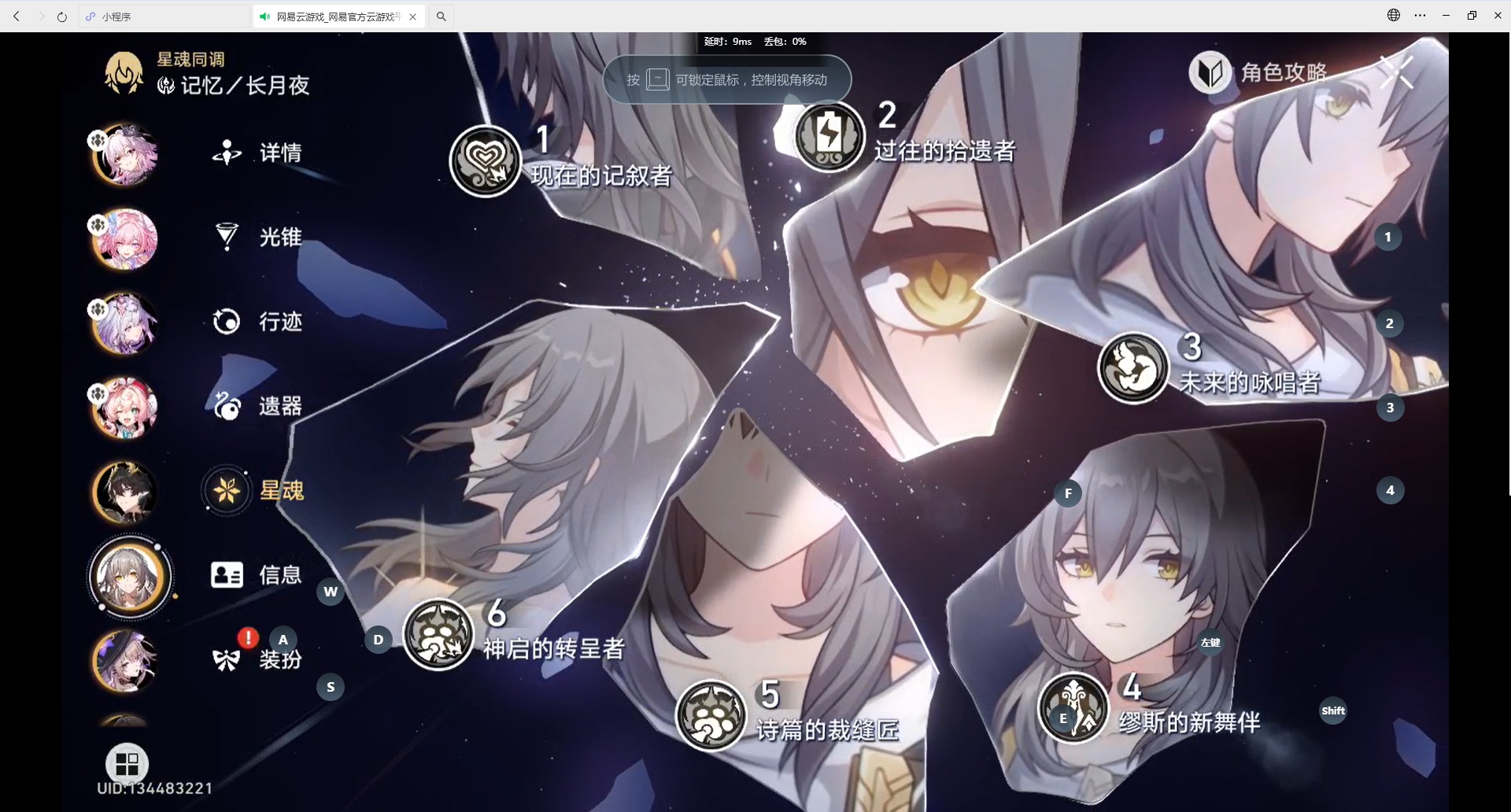Tap the 左键 left-click virtual key
This screenshot has height=812, width=1511.
pyautogui.click(x=1210, y=643)
